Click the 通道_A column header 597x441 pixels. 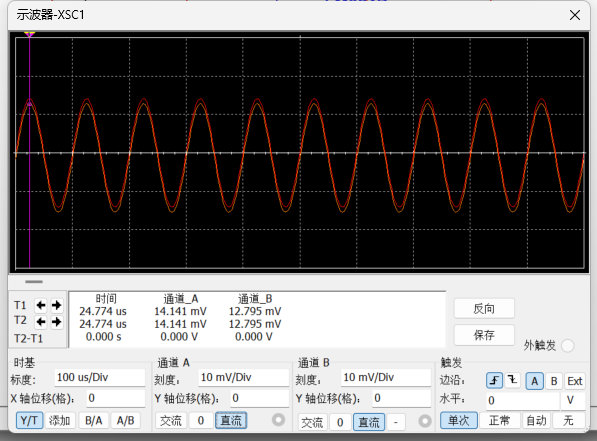point(181,299)
